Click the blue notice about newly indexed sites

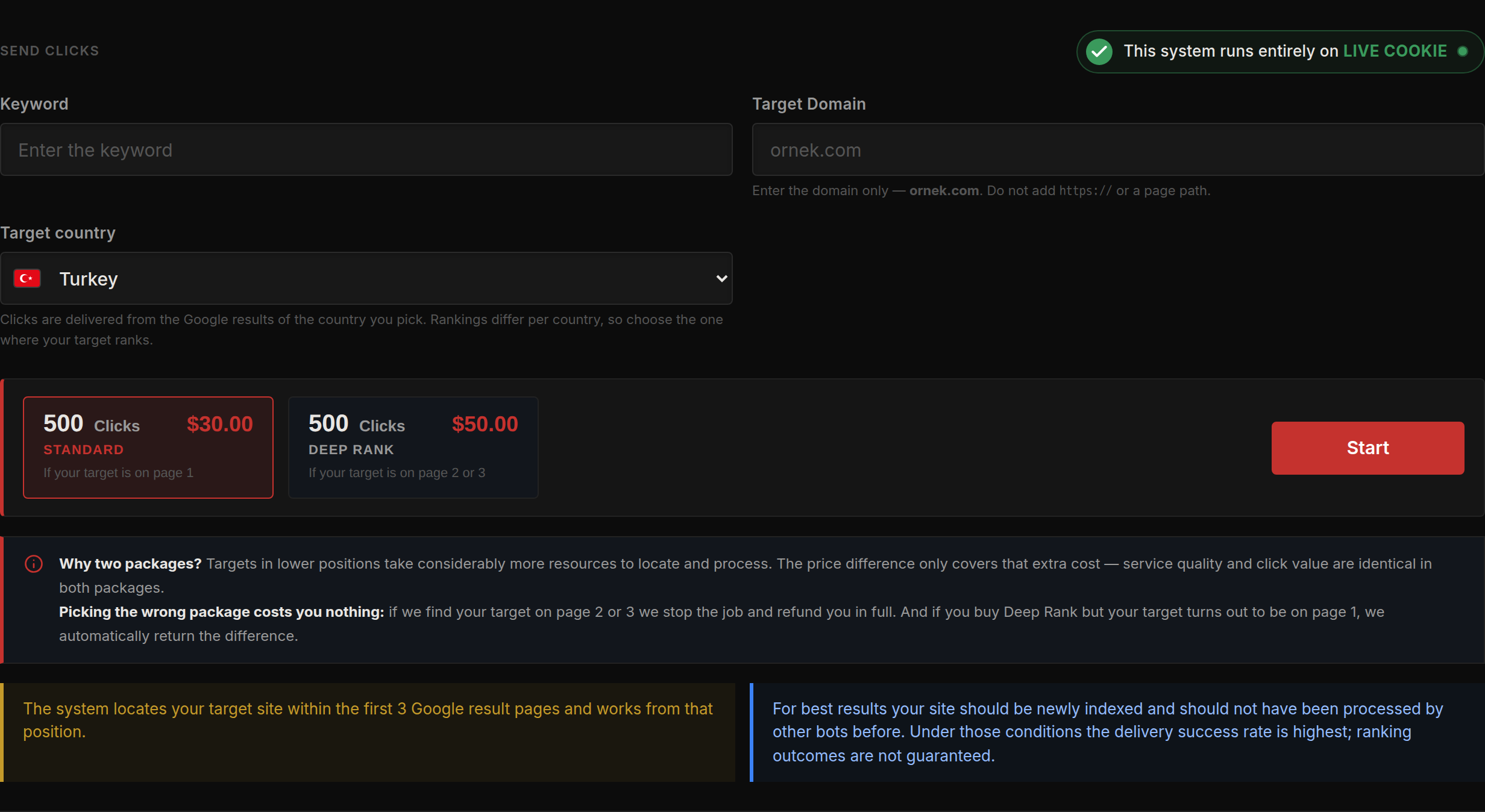pos(1117,732)
